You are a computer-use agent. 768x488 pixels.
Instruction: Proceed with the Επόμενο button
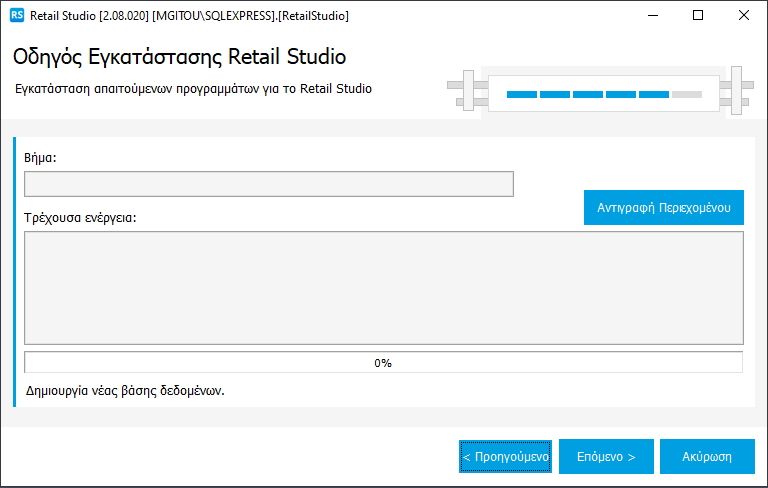[x=606, y=457]
